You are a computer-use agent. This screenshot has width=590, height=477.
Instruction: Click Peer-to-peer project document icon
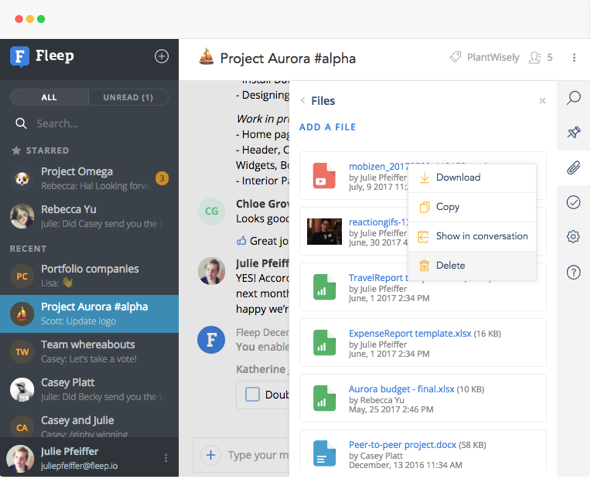[x=324, y=454]
